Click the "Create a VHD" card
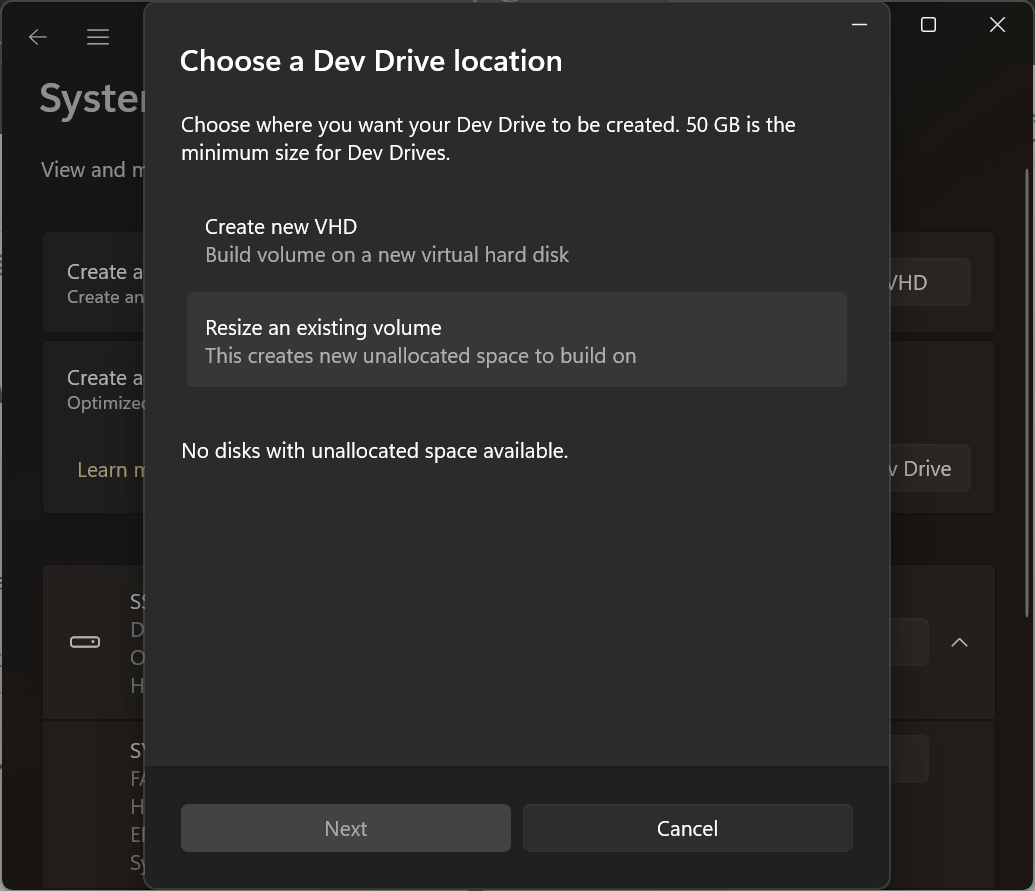 tap(95, 282)
